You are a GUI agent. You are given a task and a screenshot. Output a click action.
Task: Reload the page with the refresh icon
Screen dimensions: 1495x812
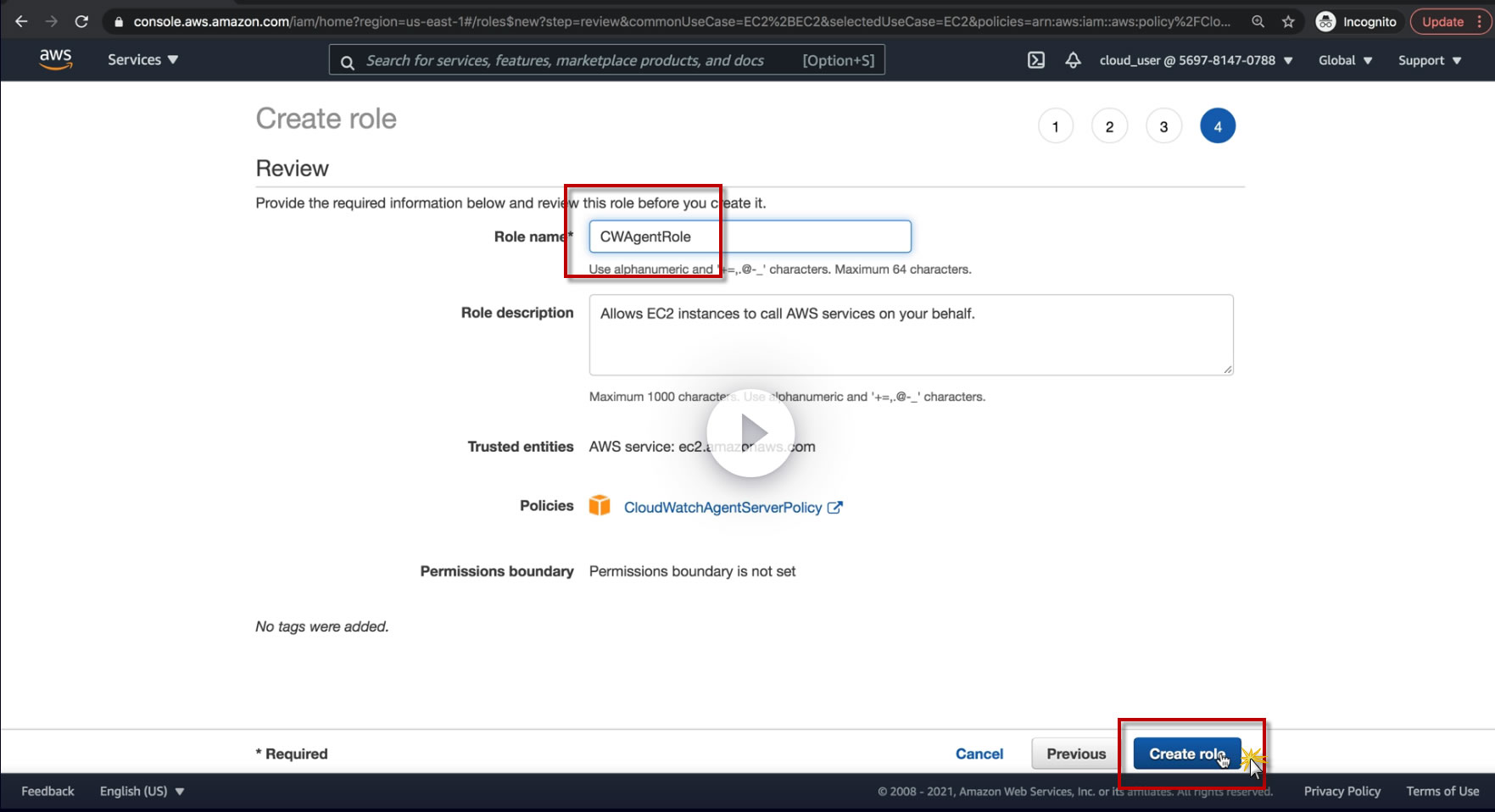(81, 21)
